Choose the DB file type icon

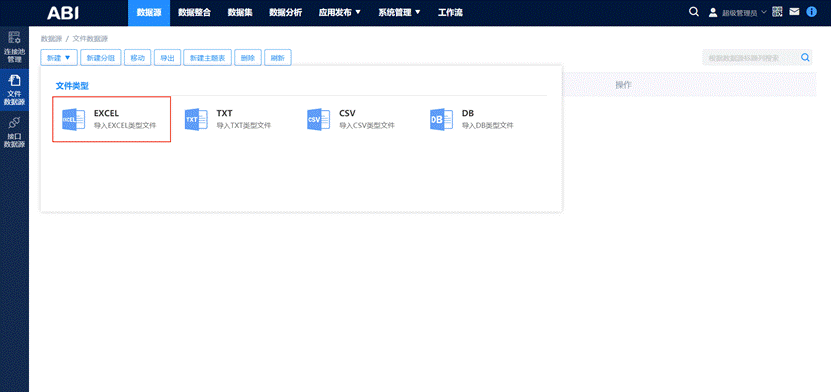point(441,120)
